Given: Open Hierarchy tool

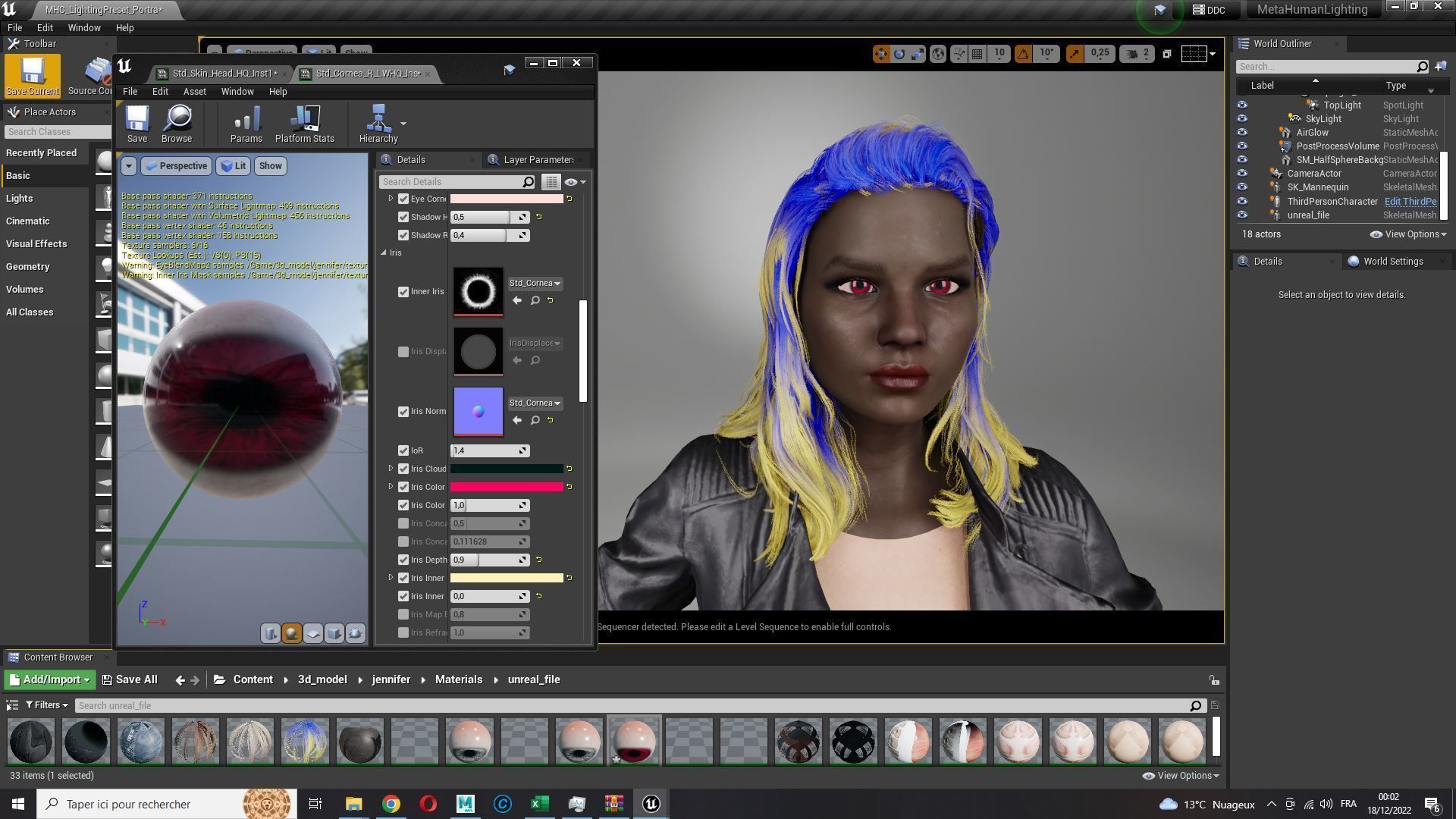Looking at the screenshot, I should (x=378, y=124).
